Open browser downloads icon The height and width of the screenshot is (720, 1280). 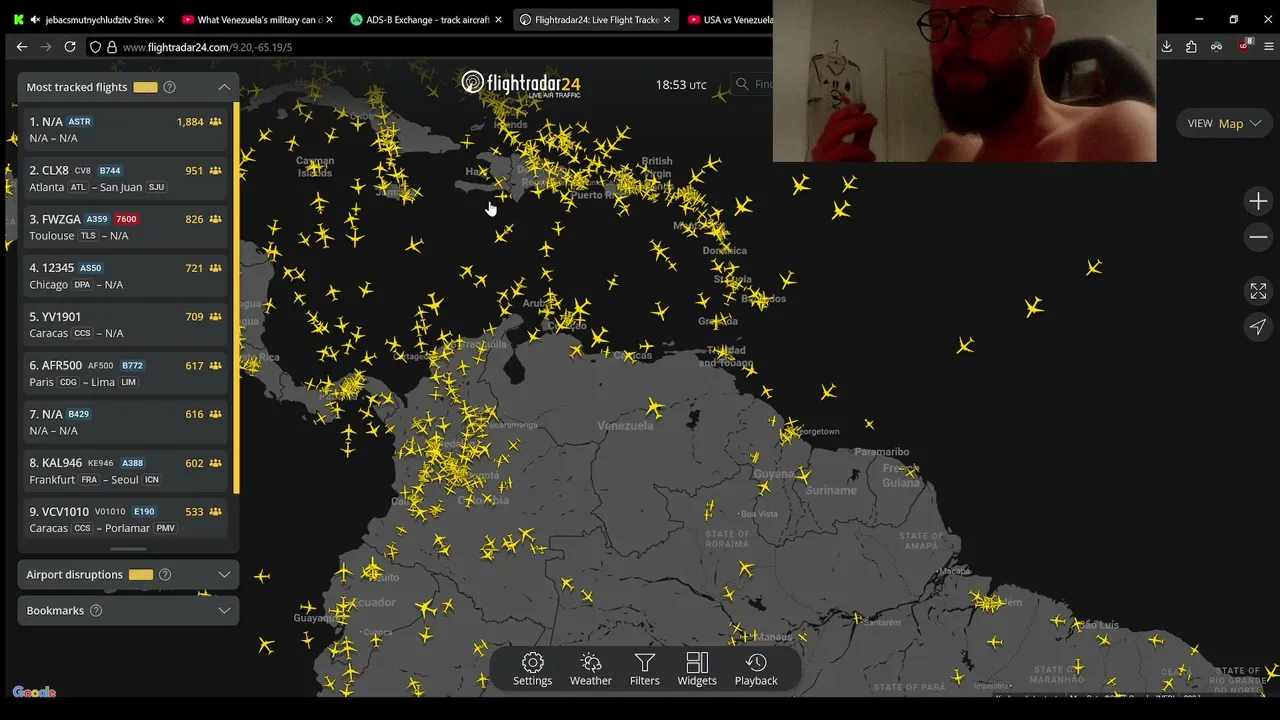point(1166,47)
